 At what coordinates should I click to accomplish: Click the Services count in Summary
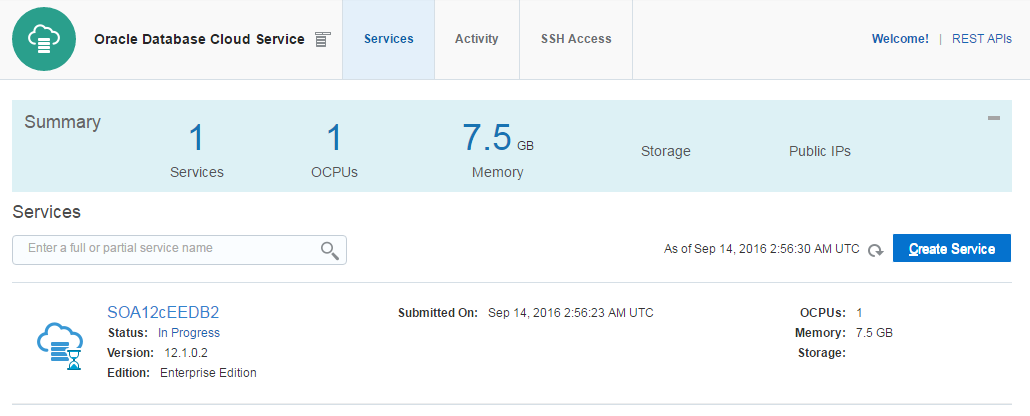(197, 139)
